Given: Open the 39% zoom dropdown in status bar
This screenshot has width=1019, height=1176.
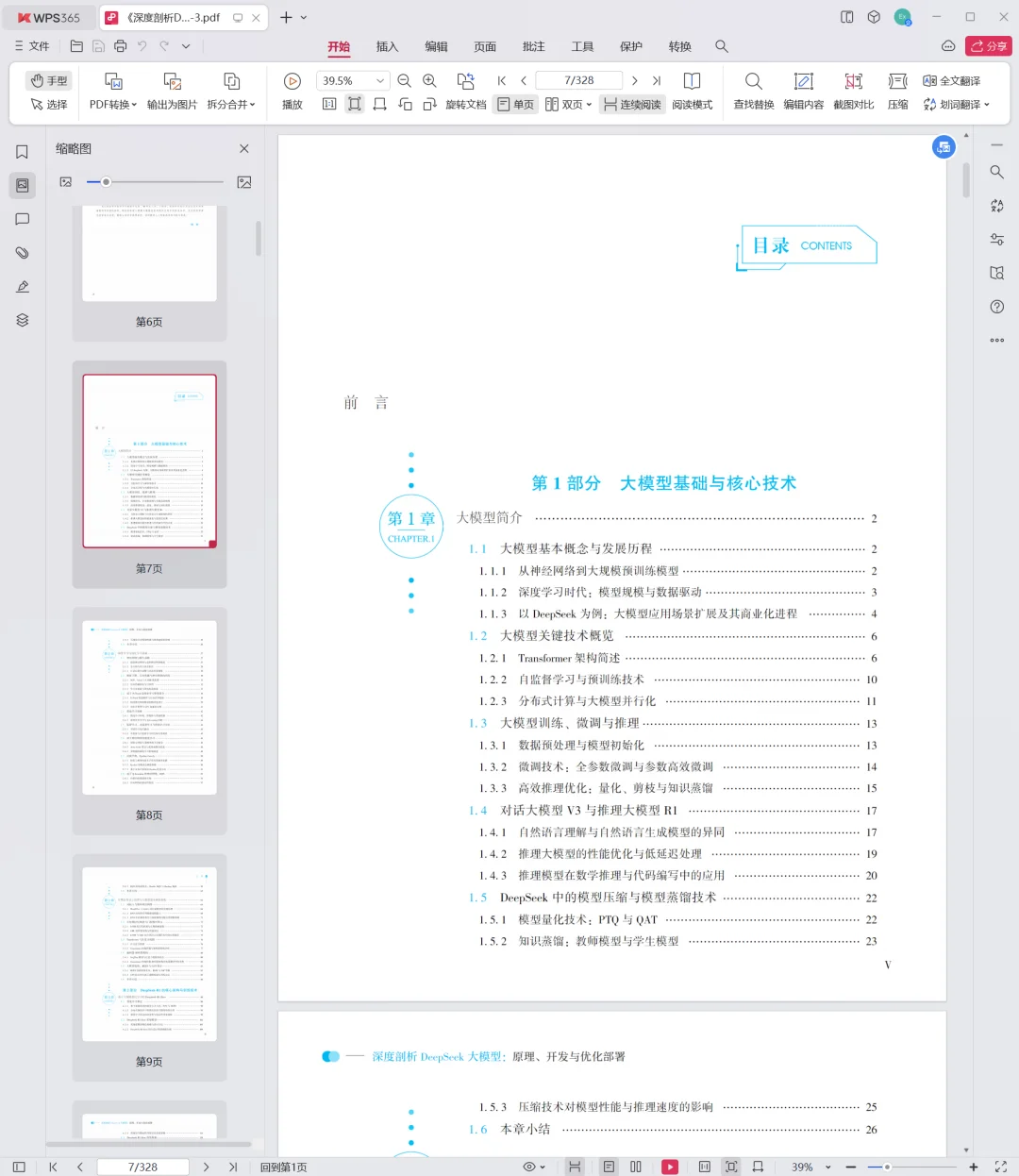Looking at the screenshot, I should tap(811, 1168).
